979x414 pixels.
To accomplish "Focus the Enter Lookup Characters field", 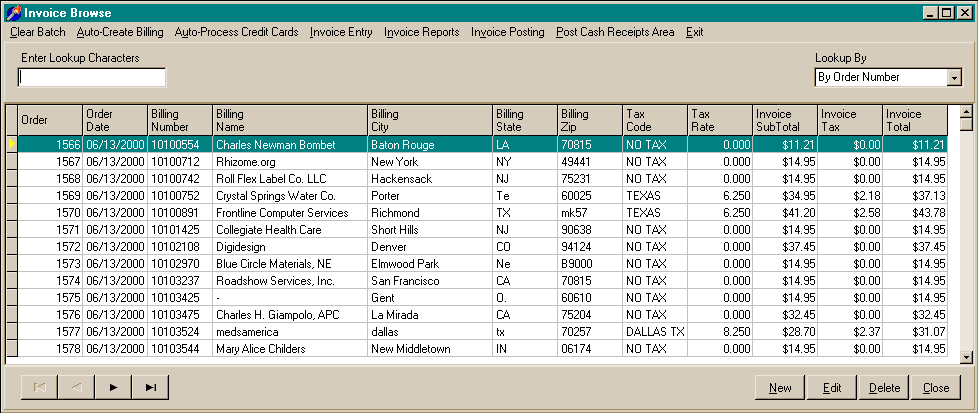I will 92,78.
